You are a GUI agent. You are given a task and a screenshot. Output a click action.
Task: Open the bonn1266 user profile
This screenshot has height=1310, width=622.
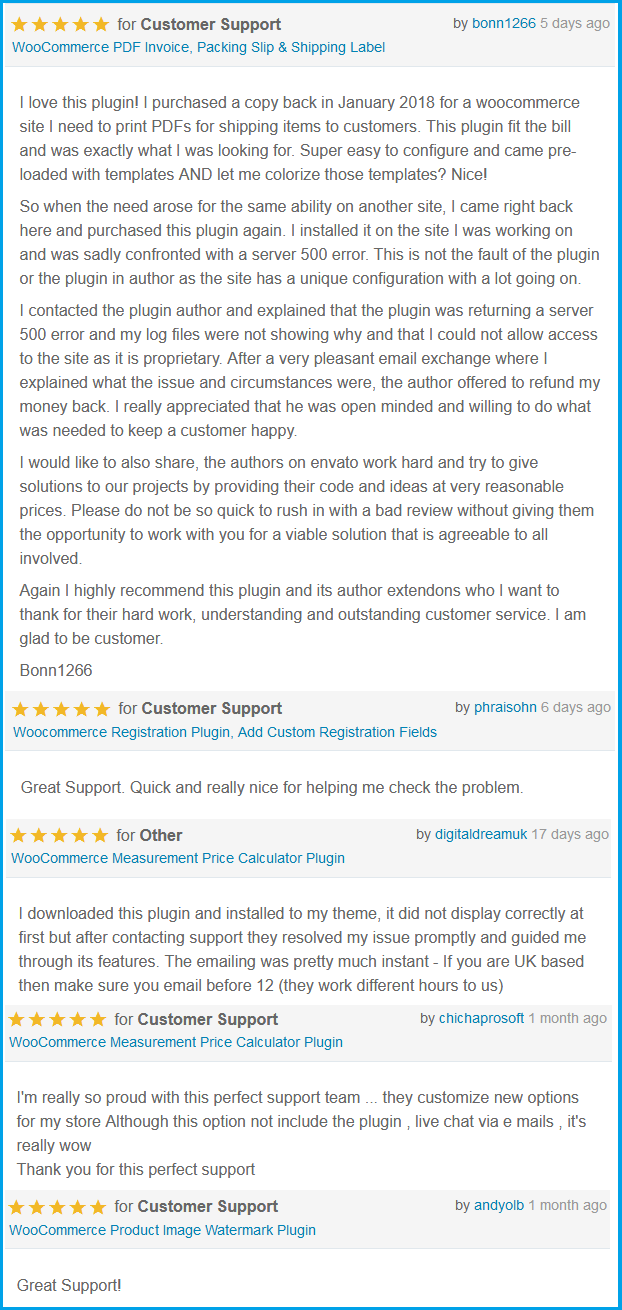(x=504, y=23)
